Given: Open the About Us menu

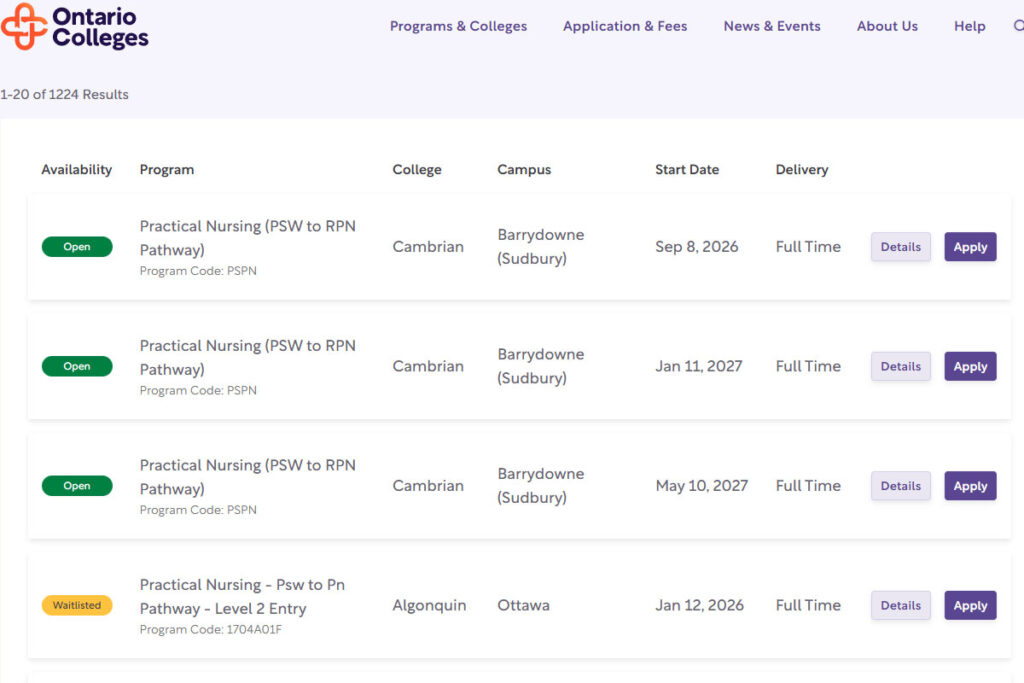Looking at the screenshot, I should tap(887, 26).
